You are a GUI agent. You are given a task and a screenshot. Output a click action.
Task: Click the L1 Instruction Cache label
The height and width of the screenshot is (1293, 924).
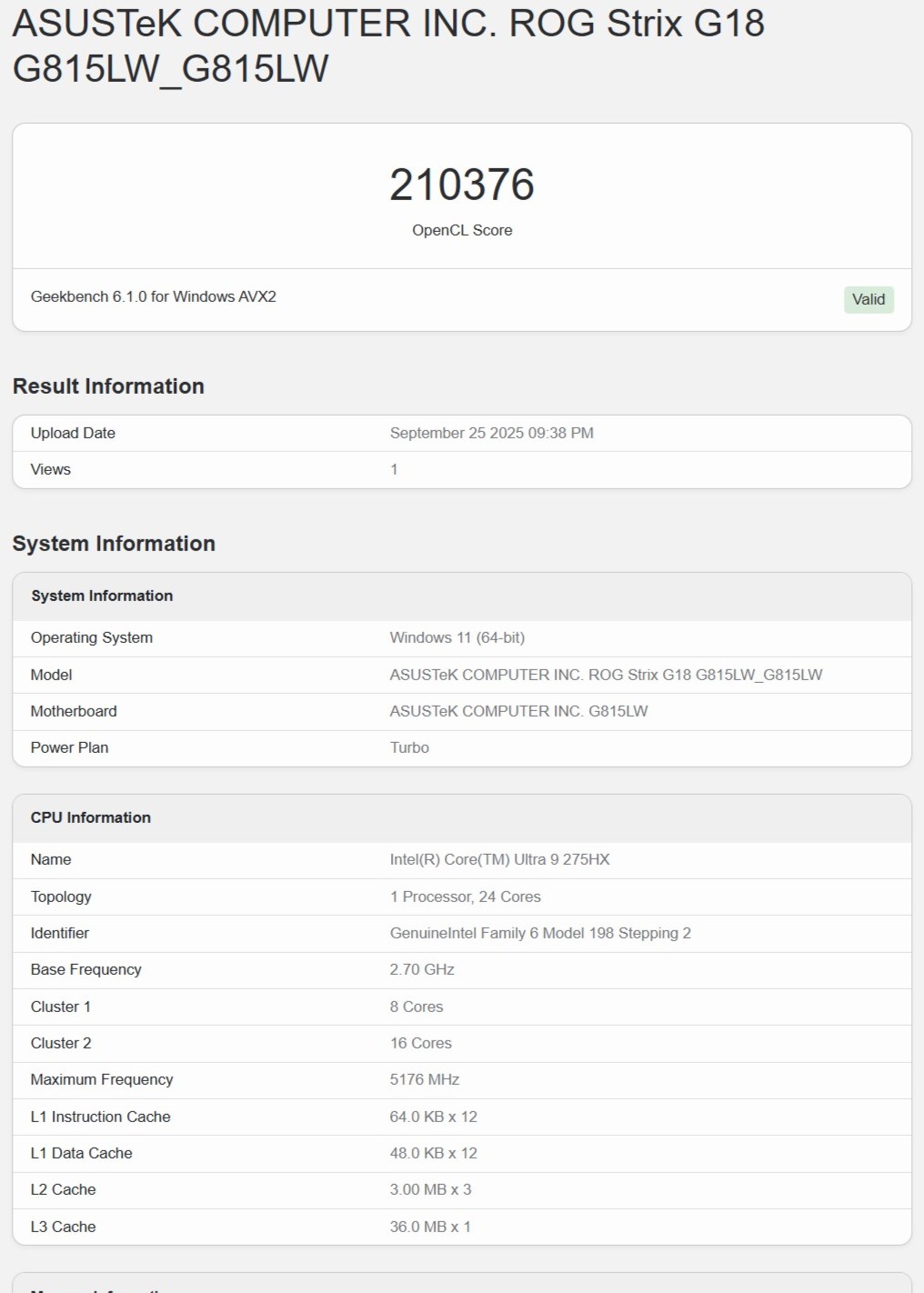tap(101, 1117)
